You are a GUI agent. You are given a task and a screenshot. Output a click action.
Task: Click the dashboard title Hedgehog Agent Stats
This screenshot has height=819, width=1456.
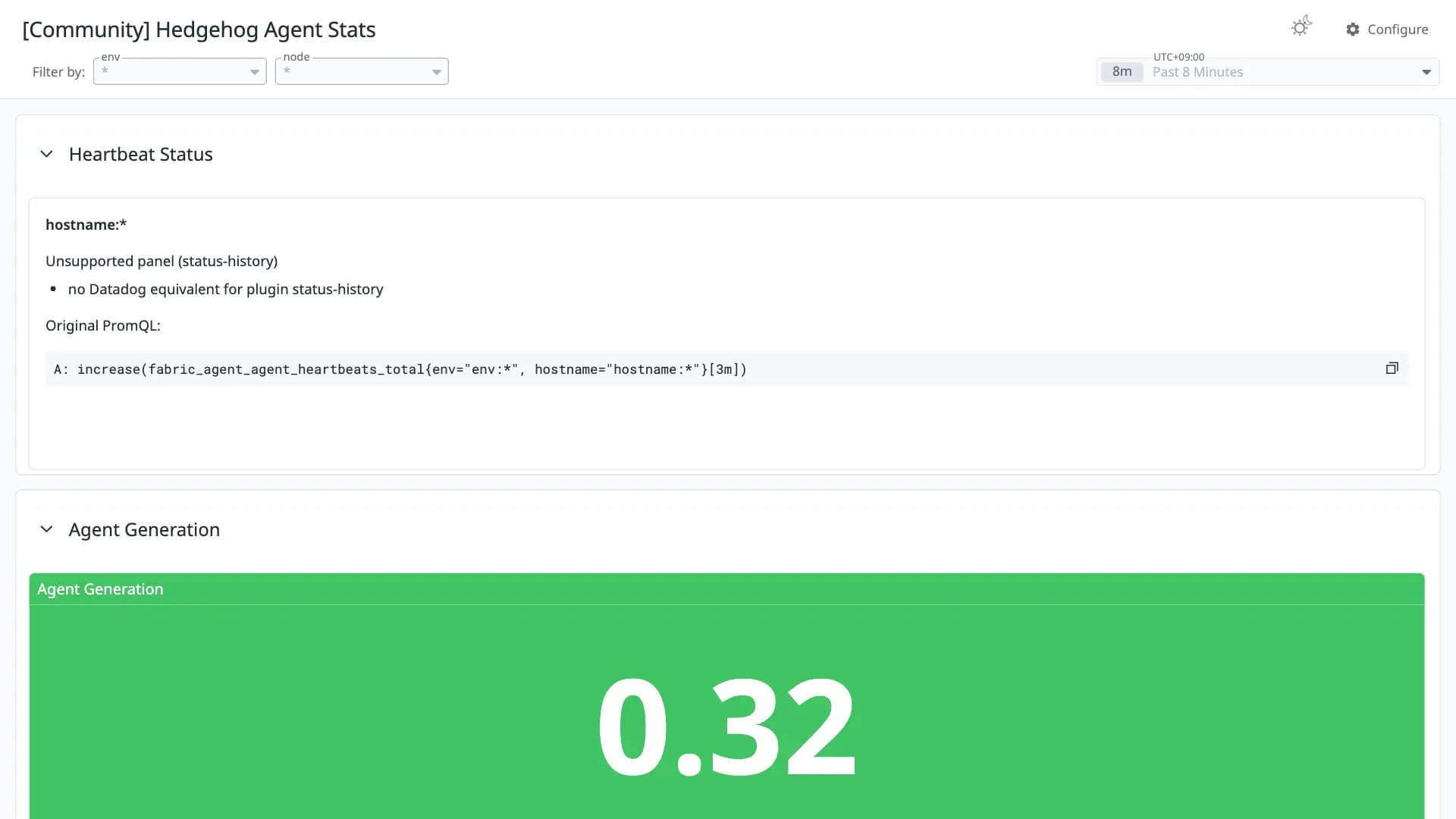click(199, 30)
